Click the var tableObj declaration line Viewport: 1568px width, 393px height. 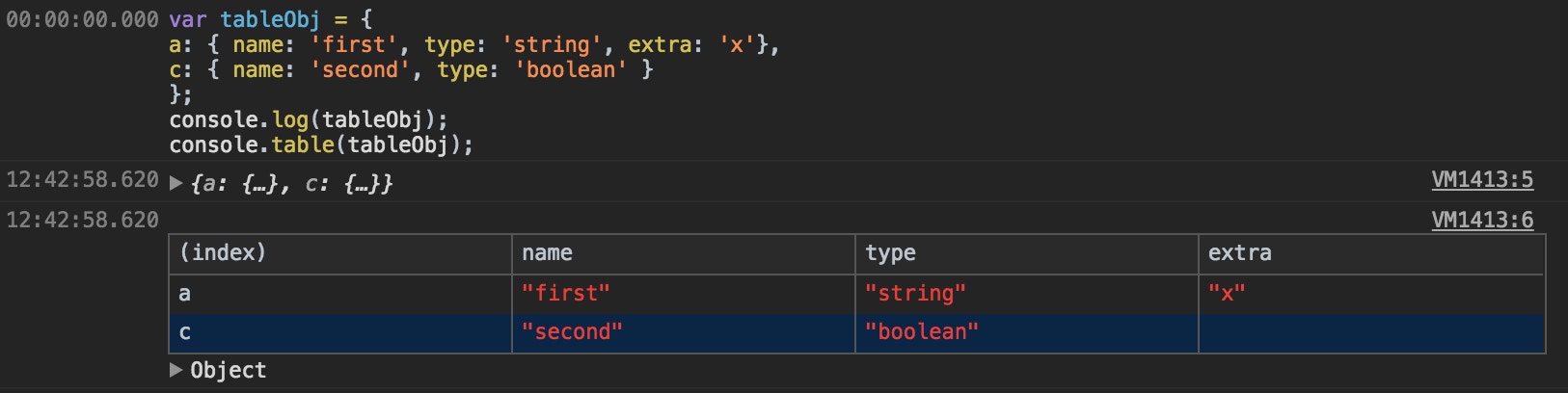point(270,19)
